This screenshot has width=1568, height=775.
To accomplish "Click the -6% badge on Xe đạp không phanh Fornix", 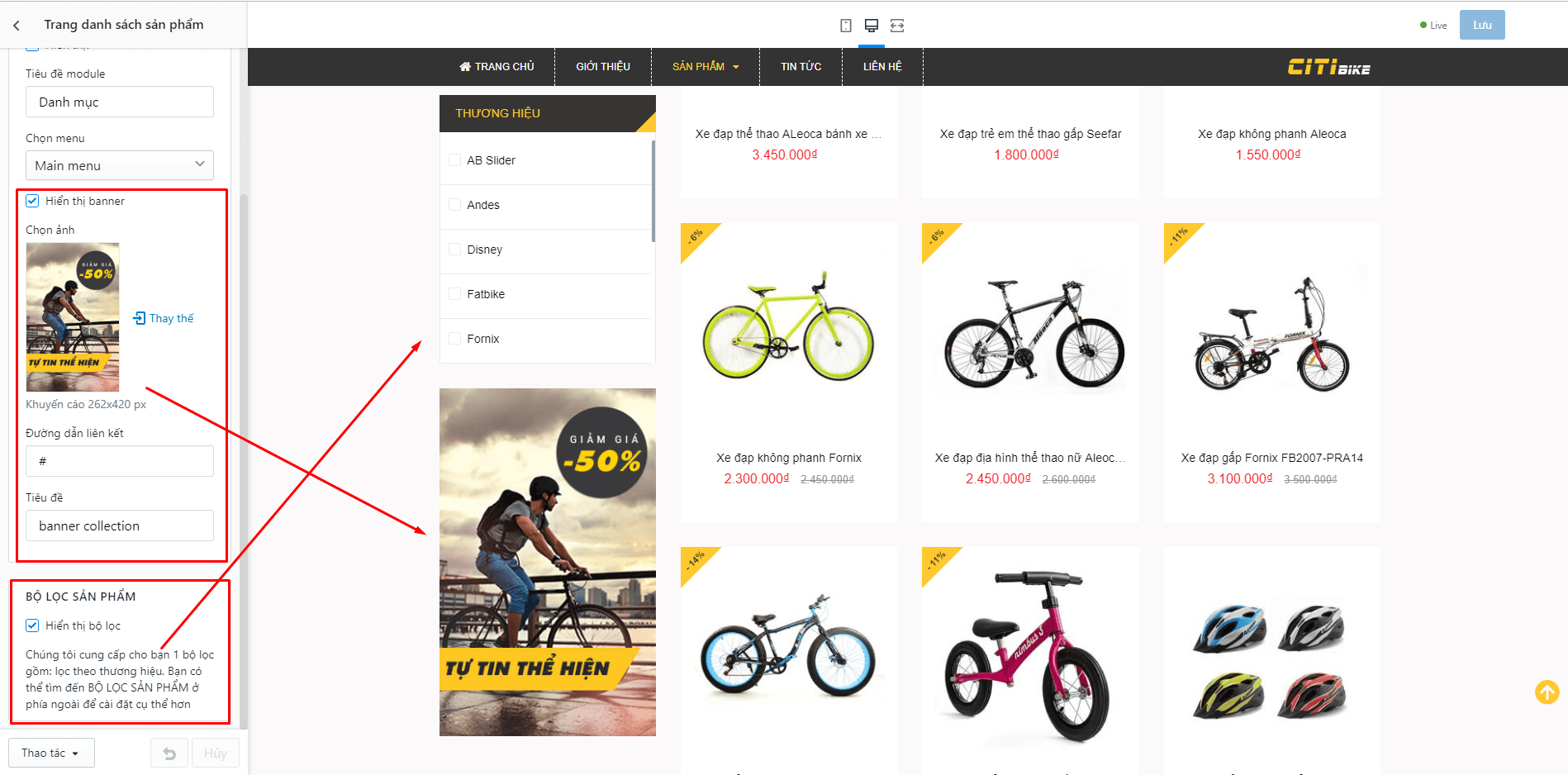I will [x=695, y=237].
